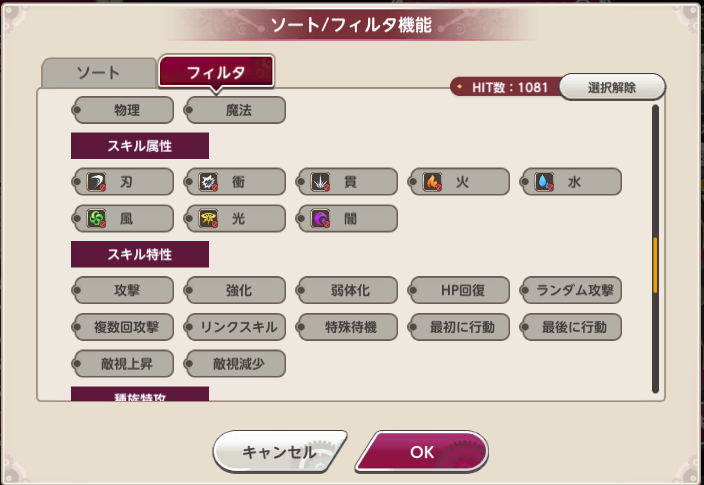The width and height of the screenshot is (704, 485).
Task: Select the light (光) attribute icon
Action: 209,218
